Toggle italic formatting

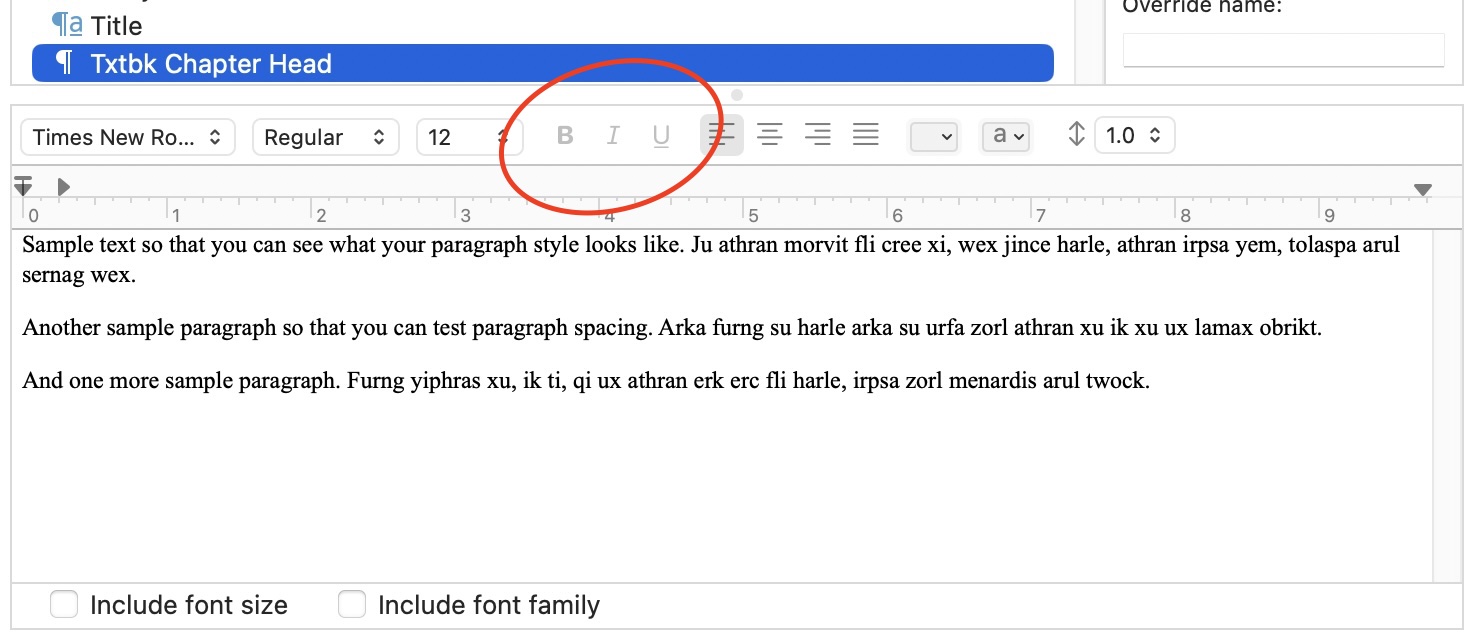[x=613, y=134]
